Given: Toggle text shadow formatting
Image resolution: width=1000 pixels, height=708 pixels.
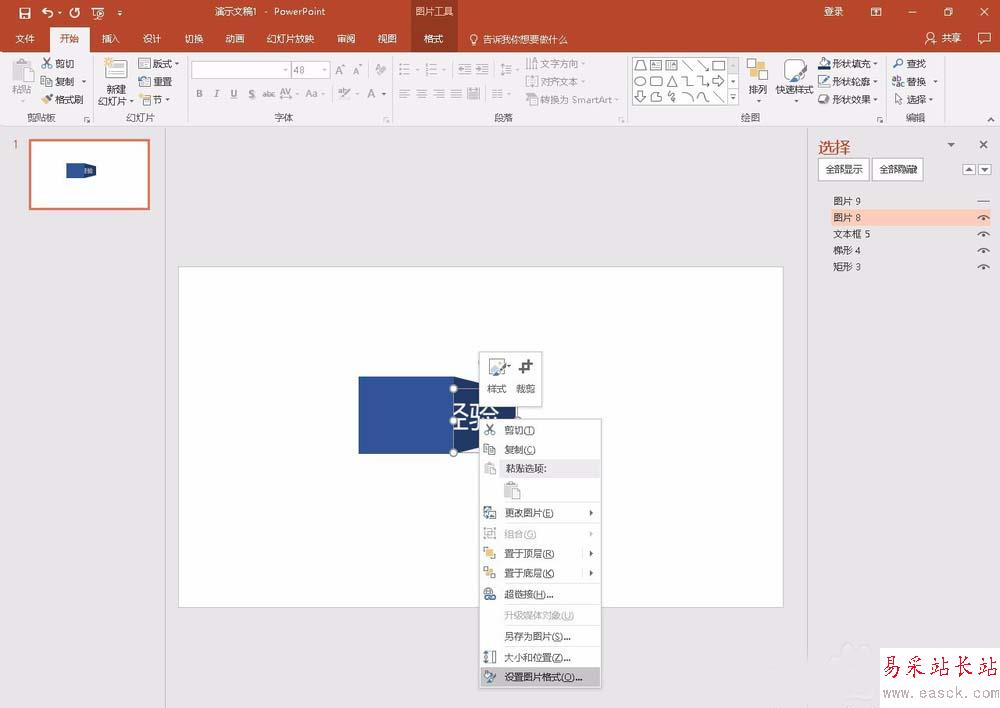Looking at the screenshot, I should tap(252, 94).
